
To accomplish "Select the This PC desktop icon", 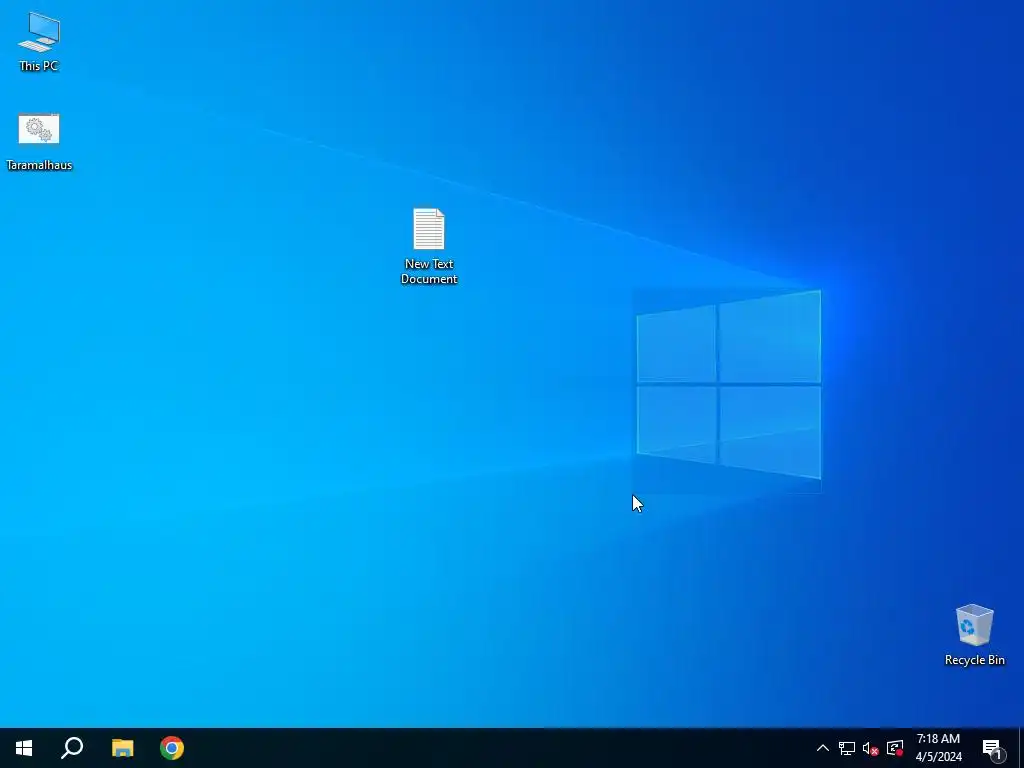I will point(39,41).
